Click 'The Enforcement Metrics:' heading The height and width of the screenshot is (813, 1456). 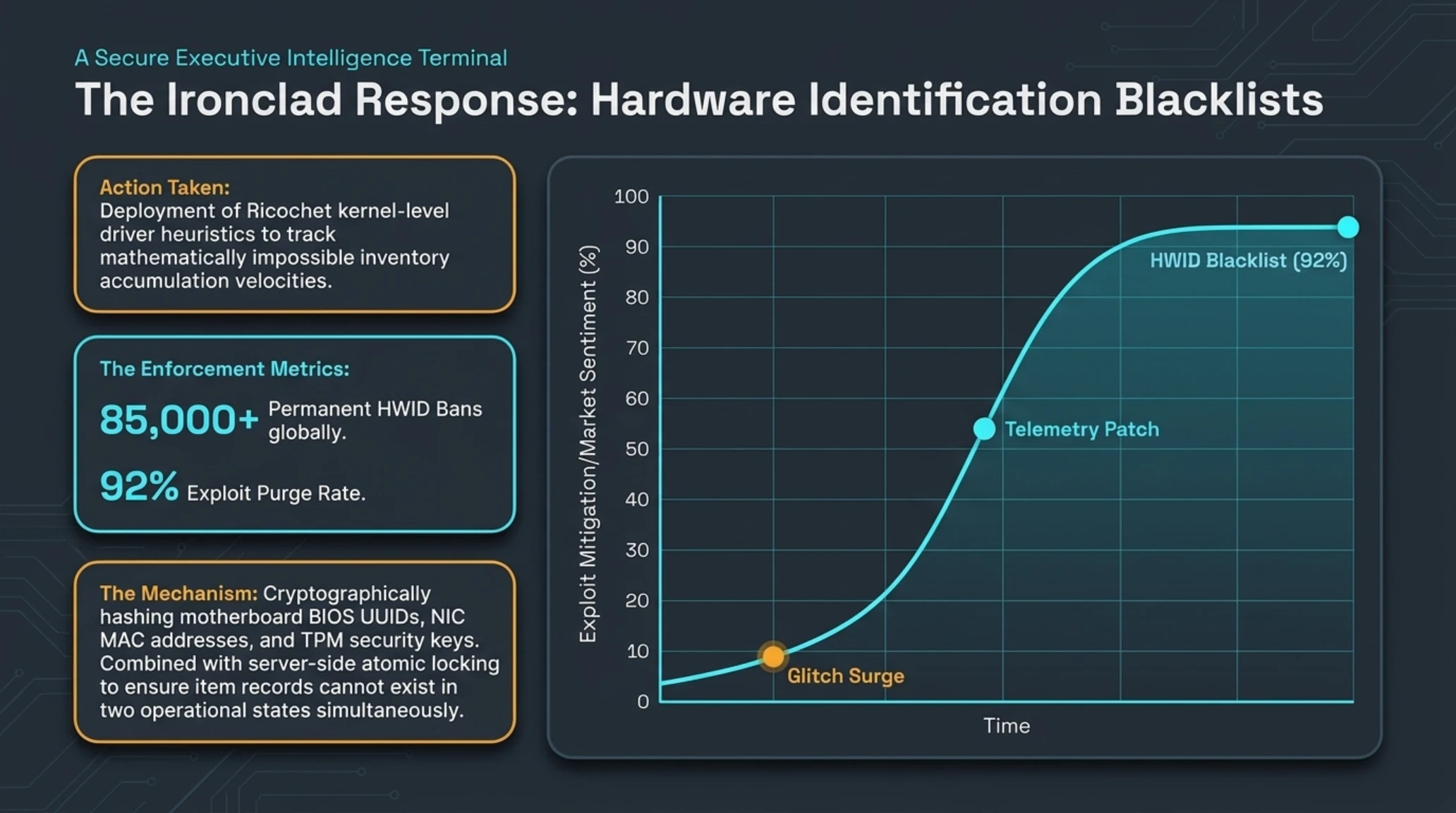tap(224, 368)
